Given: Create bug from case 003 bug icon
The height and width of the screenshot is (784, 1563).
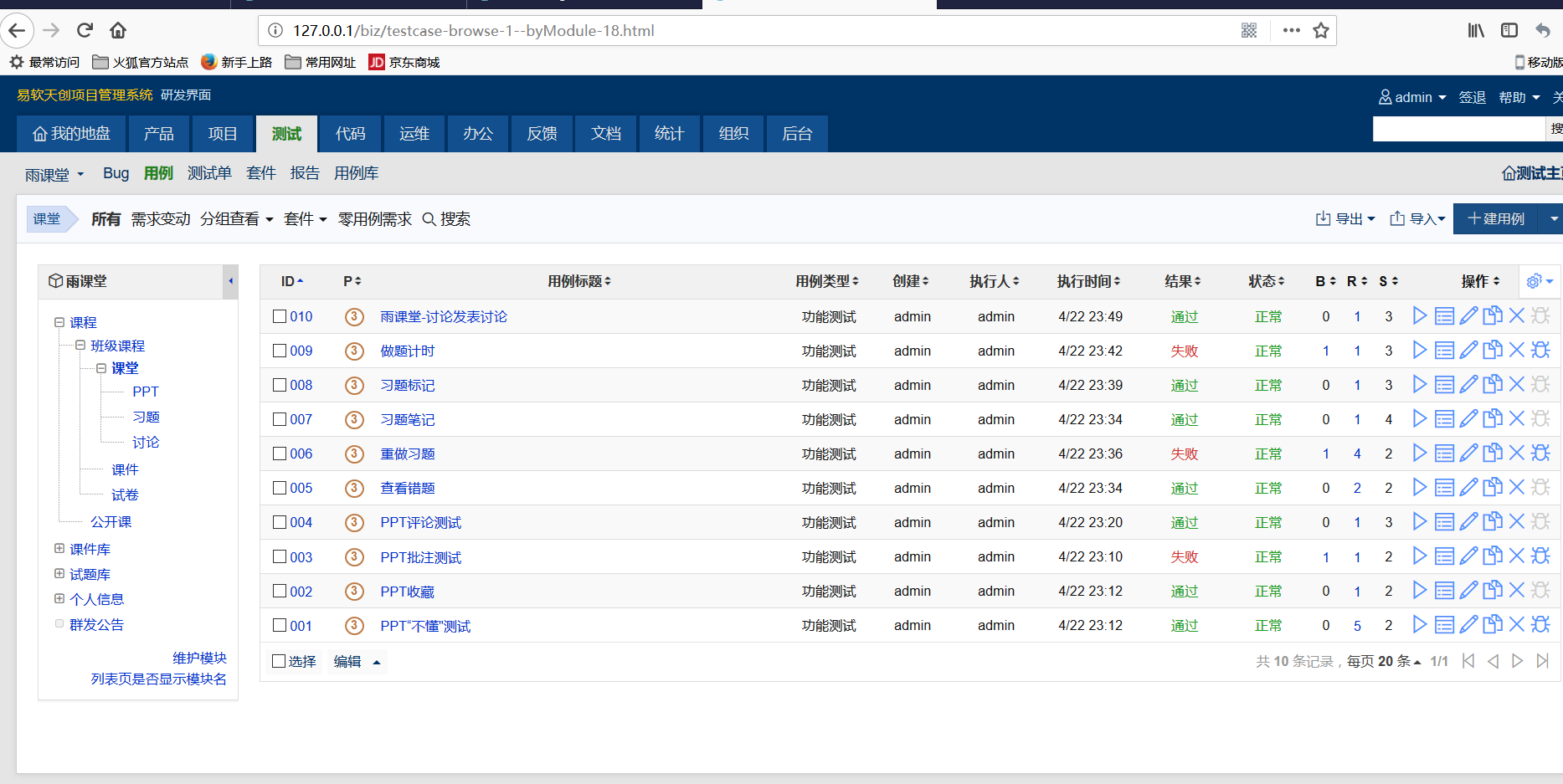Looking at the screenshot, I should click(1540, 556).
